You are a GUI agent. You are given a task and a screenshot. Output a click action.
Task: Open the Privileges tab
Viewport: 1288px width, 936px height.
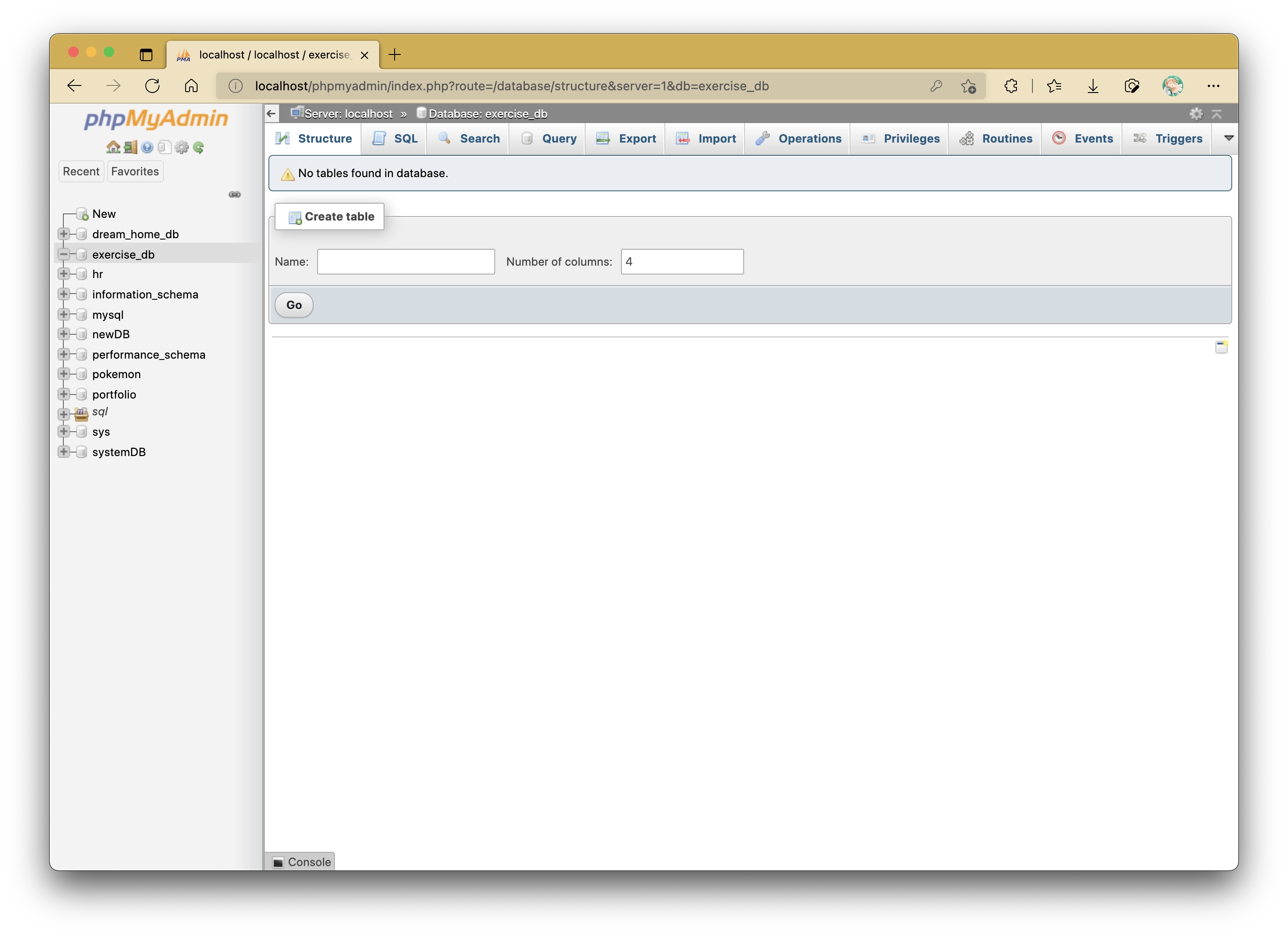[x=900, y=139]
